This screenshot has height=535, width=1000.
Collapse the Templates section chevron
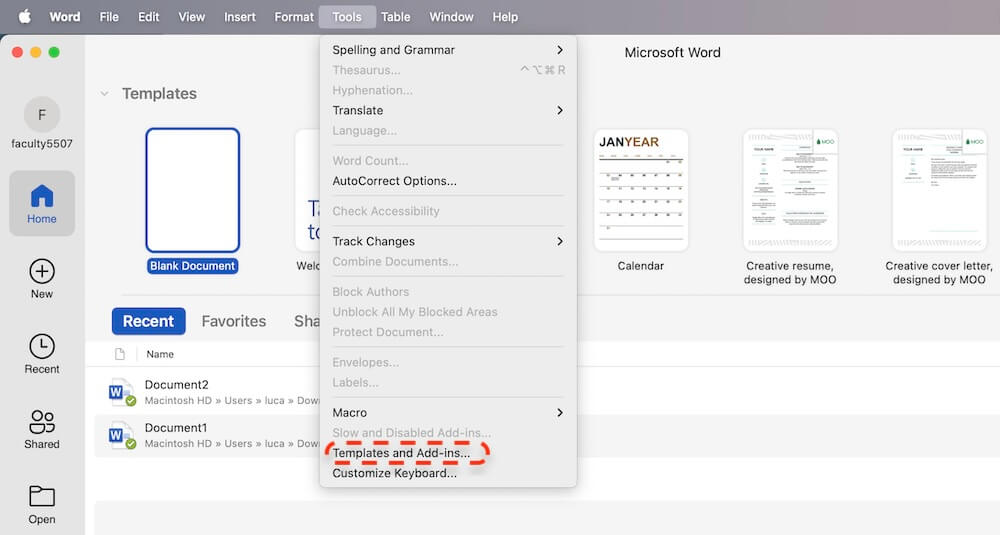pos(104,94)
